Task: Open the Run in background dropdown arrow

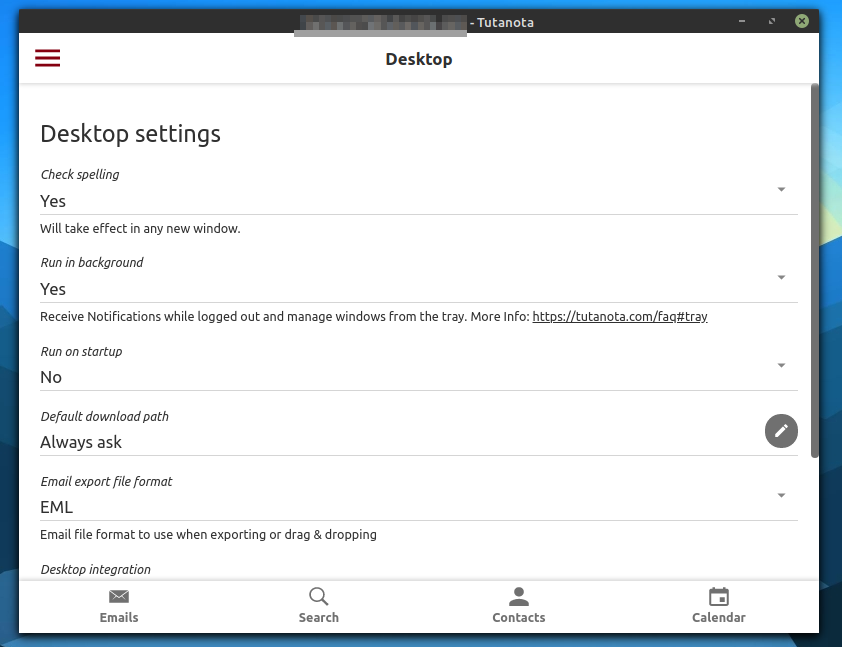Action: pyautogui.click(x=781, y=277)
